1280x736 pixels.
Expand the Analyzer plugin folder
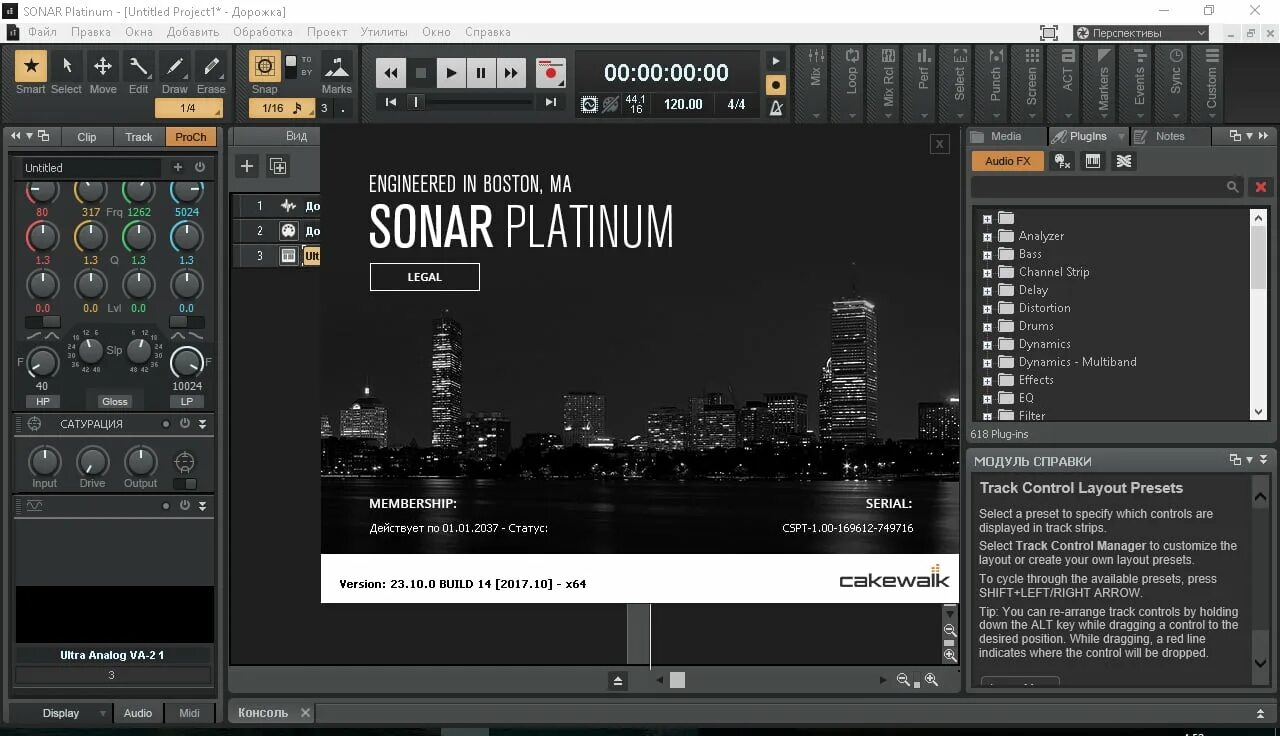pos(987,236)
